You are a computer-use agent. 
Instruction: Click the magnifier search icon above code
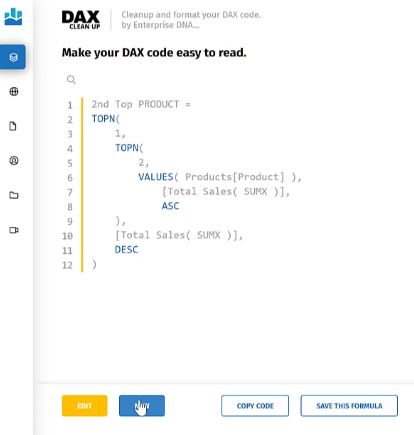pos(71,80)
